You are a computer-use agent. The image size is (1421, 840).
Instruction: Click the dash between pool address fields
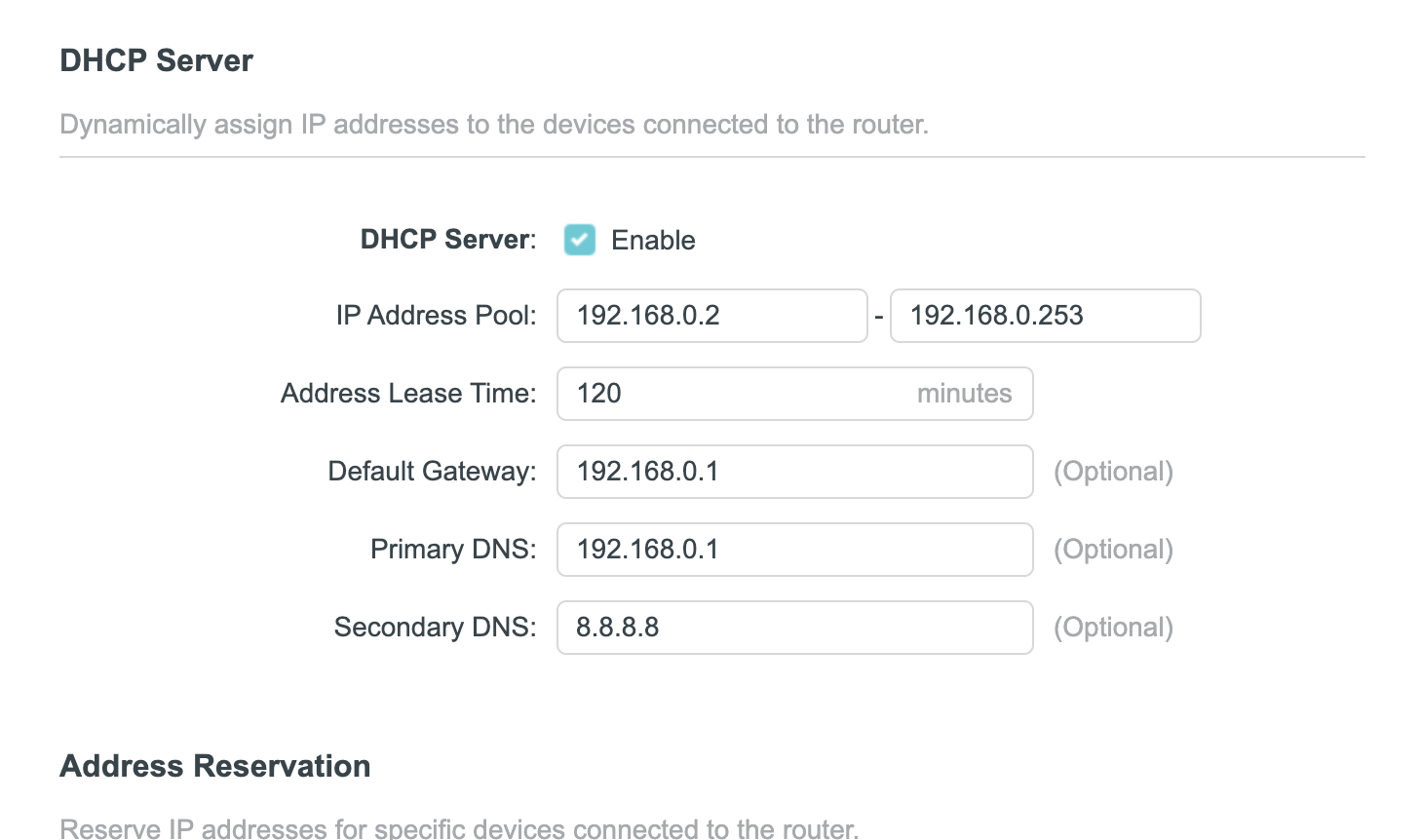pos(879,316)
